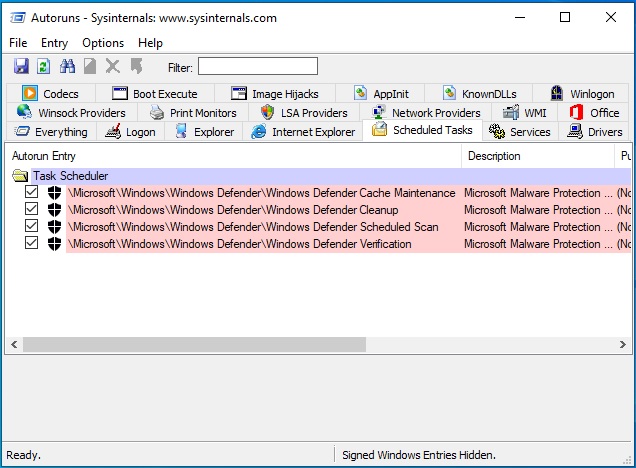636x468 pixels.
Task: Switch to the Services tab
Action: 520,132
